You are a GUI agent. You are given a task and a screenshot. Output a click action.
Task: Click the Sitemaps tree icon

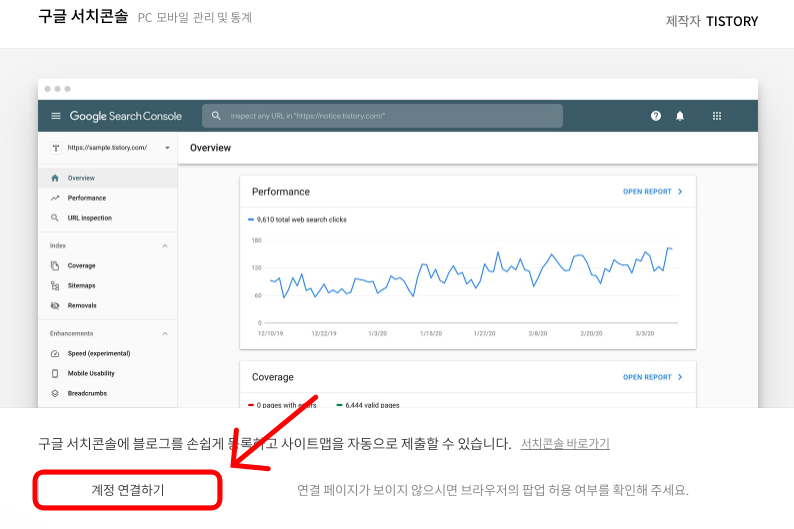point(55,286)
